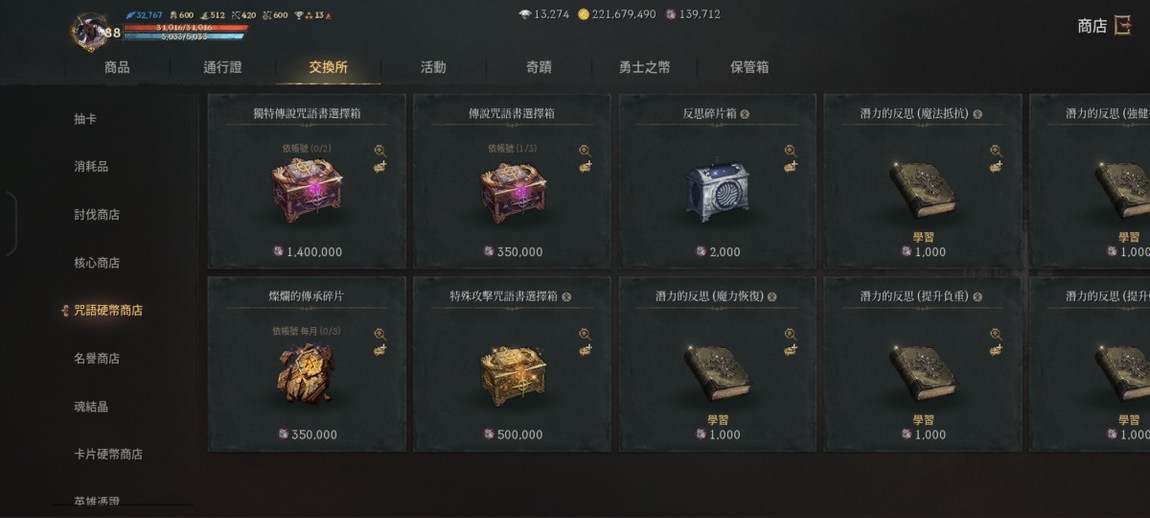Image resolution: width=1150 pixels, height=518 pixels.
Task: Open 討伐商店 in the sidebar
Action: 96,215
